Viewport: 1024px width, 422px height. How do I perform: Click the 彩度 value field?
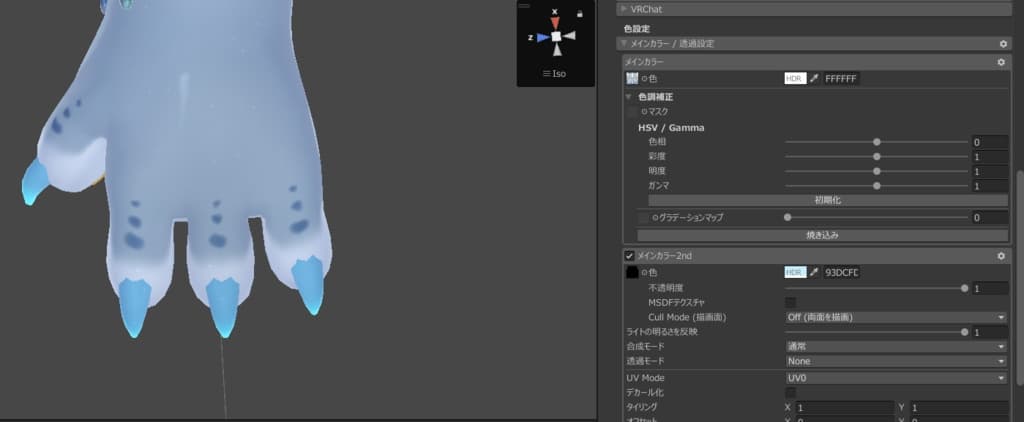[x=989, y=157]
